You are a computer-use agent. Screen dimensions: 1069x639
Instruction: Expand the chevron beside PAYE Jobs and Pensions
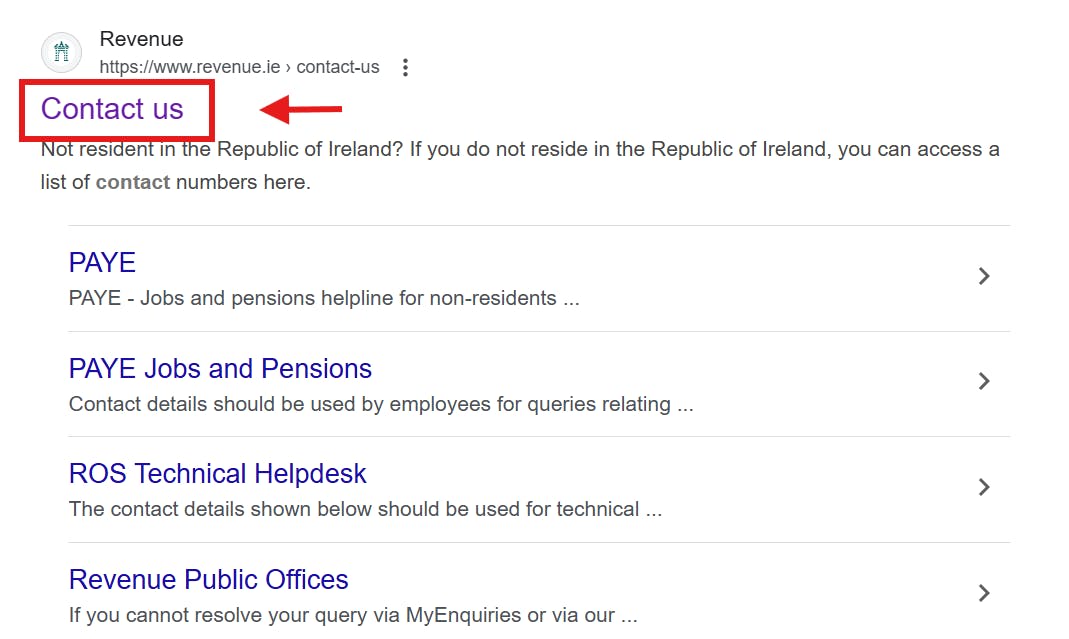point(984,381)
